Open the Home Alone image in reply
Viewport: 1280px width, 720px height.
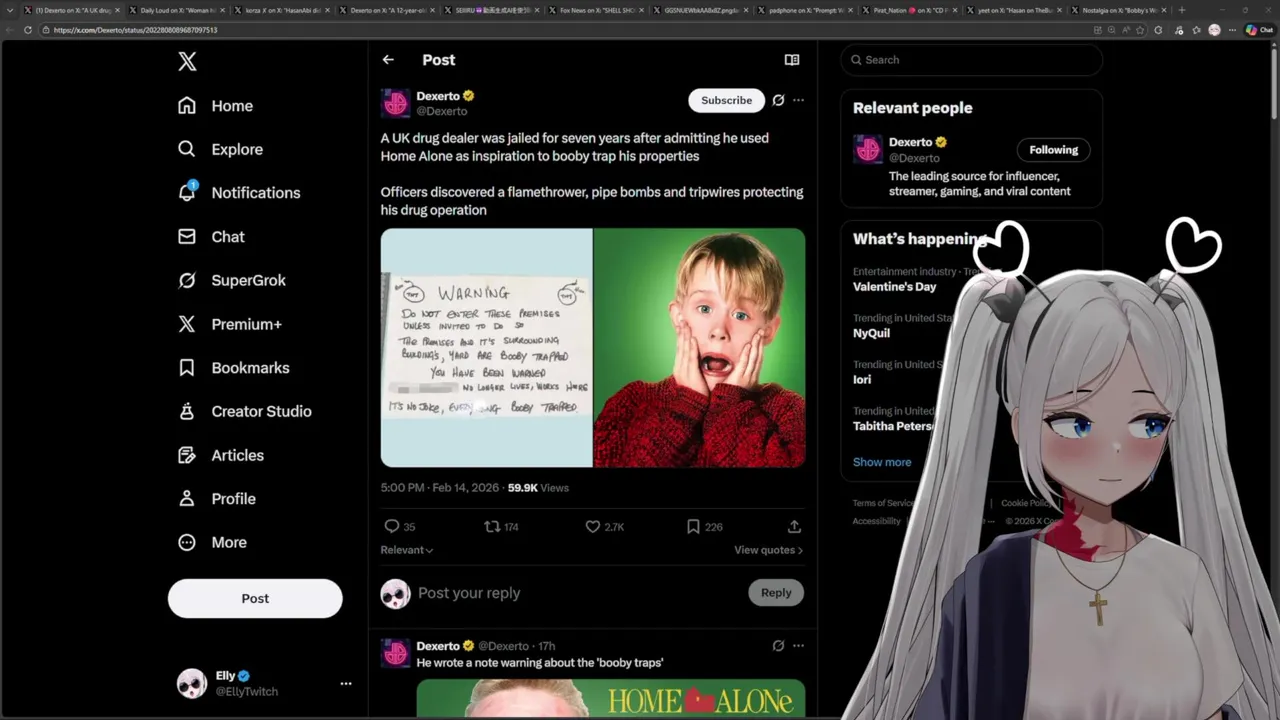610,699
